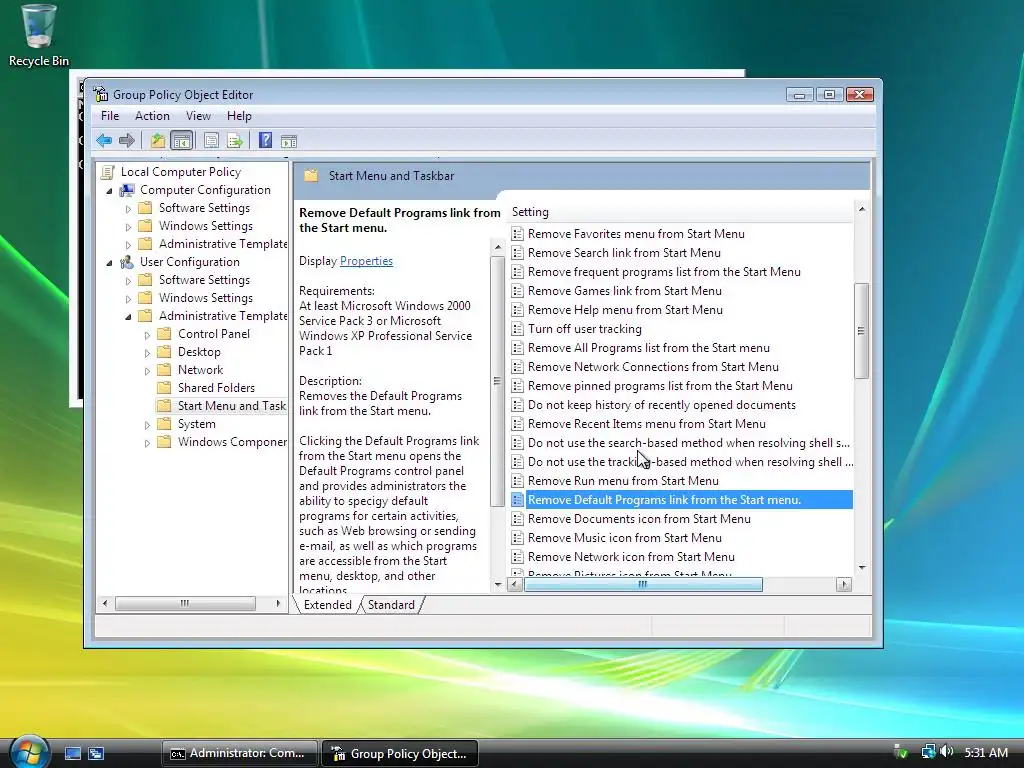This screenshot has width=1024, height=768.
Task: Open the View menu
Action: [198, 116]
